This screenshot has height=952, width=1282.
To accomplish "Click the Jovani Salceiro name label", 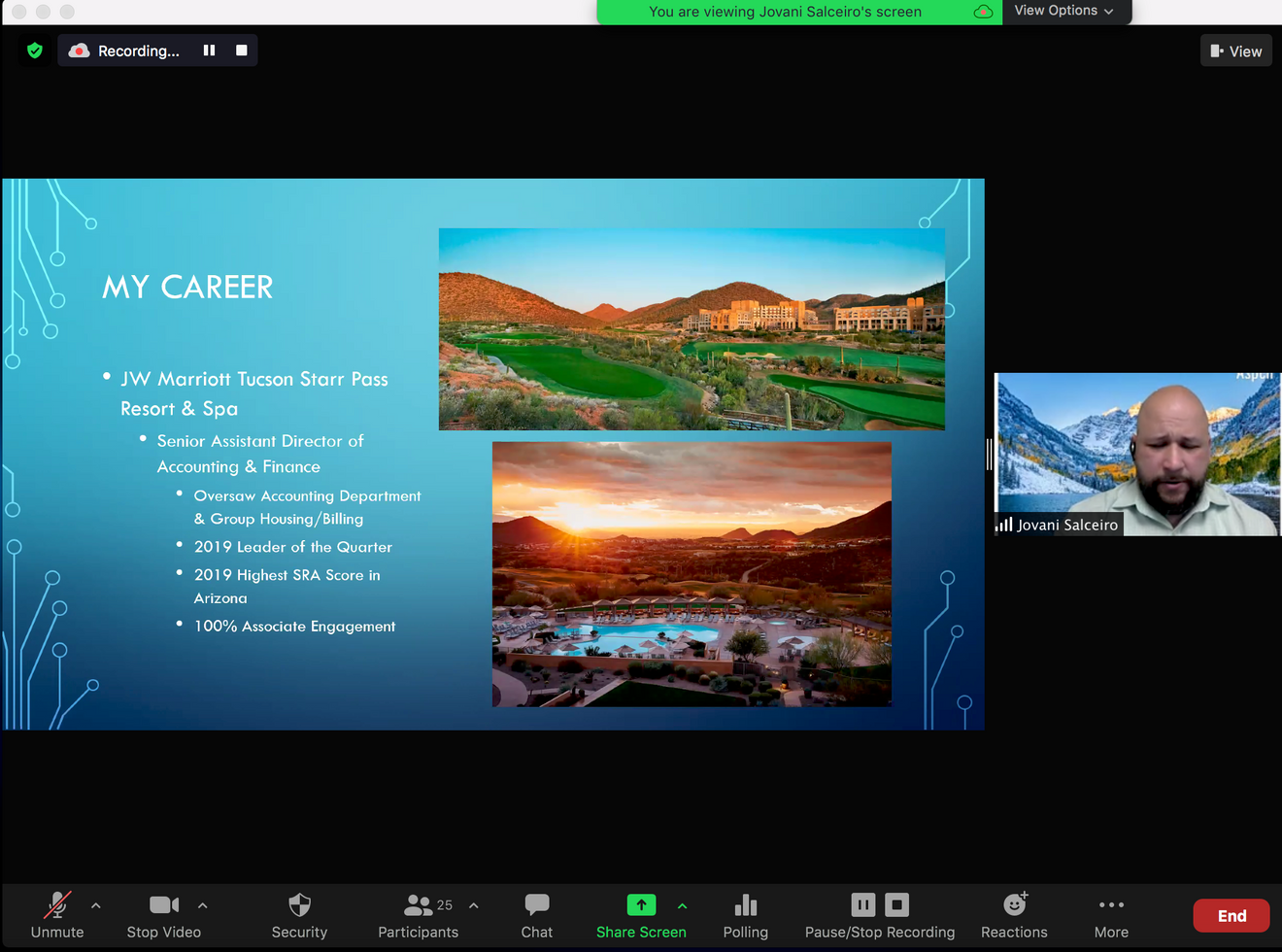I will pyautogui.click(x=1067, y=525).
